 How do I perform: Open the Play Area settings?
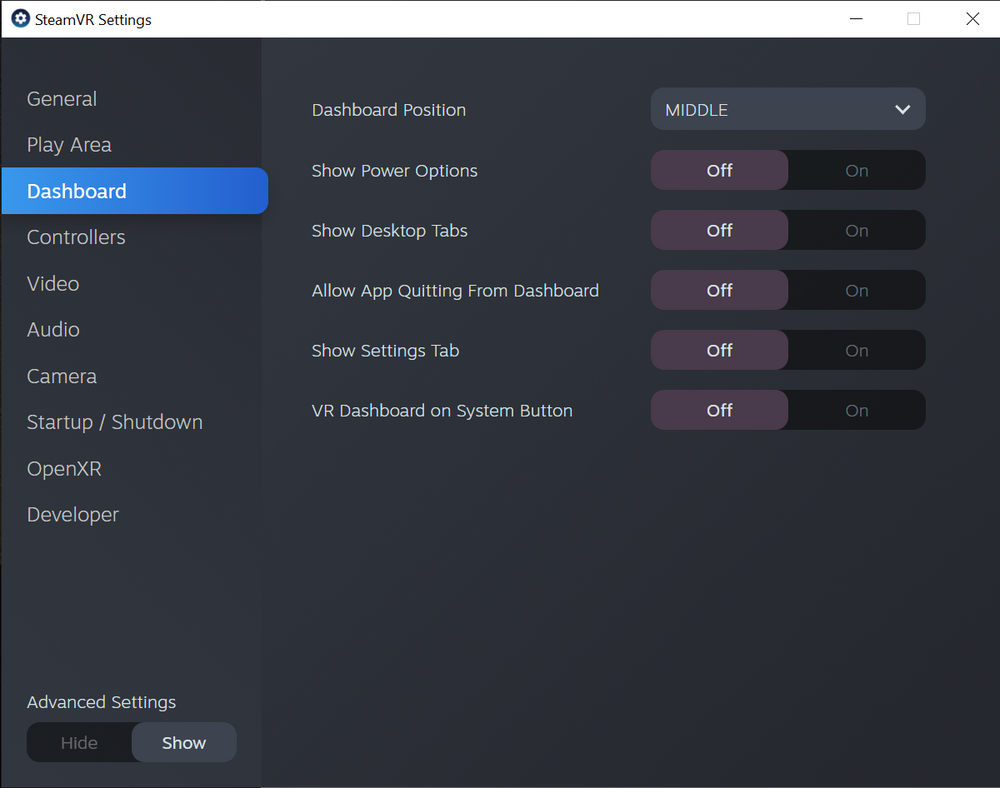(x=69, y=145)
